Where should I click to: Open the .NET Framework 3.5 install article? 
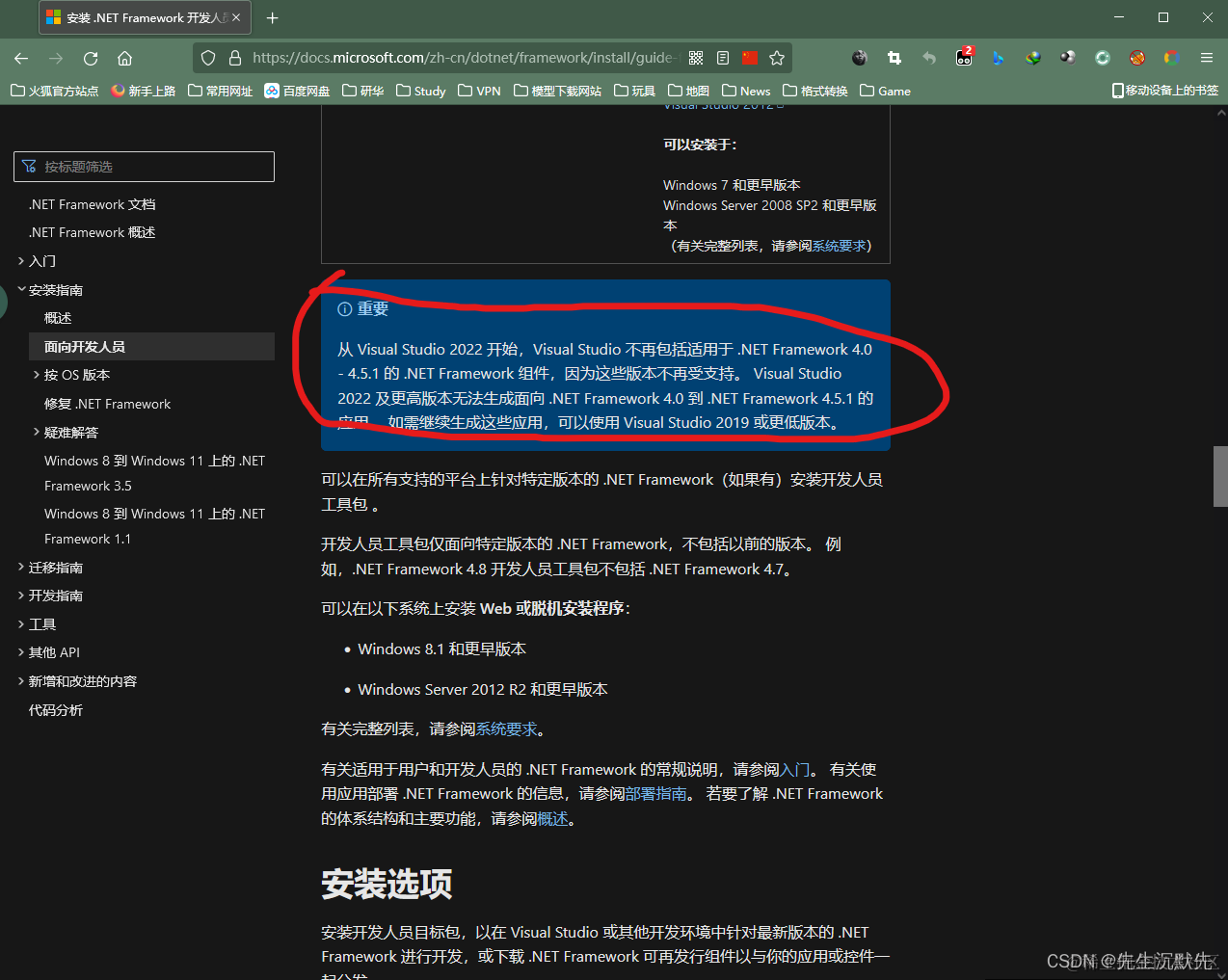click(154, 473)
